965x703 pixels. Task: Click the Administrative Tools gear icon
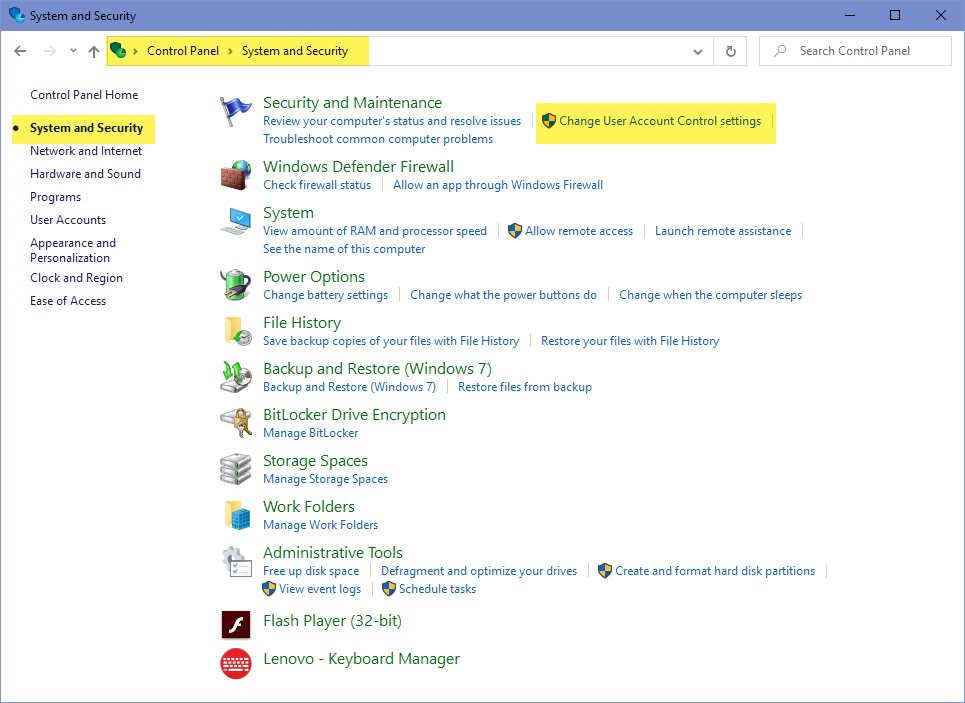pyautogui.click(x=237, y=561)
